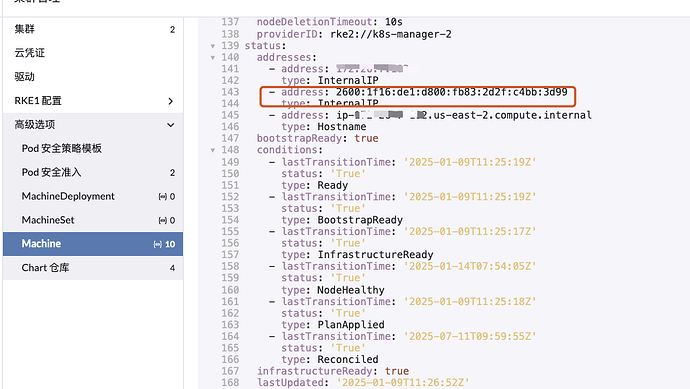
Task: Click line number 168 in gutter
Action: 230,382
